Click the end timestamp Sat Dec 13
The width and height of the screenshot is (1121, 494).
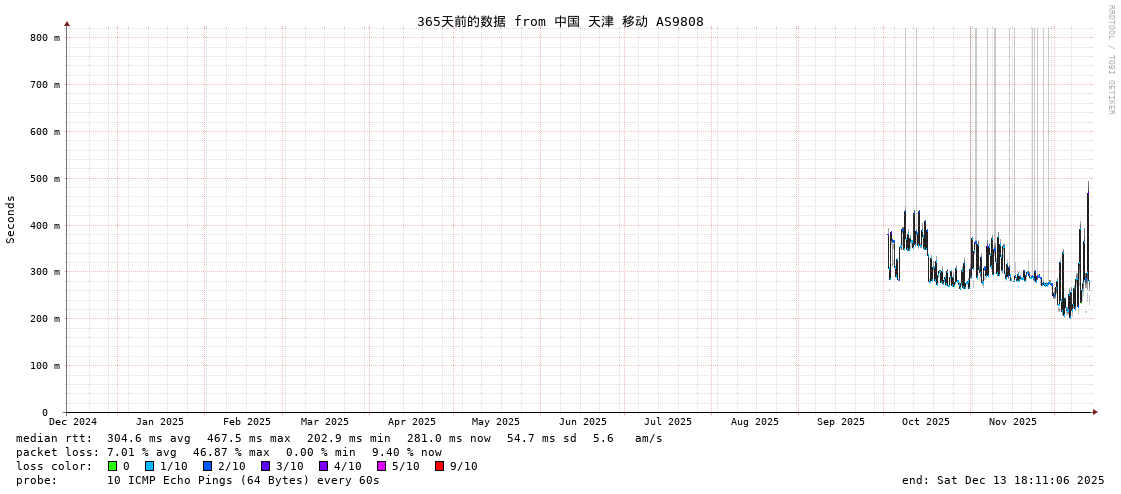[x=1003, y=480]
